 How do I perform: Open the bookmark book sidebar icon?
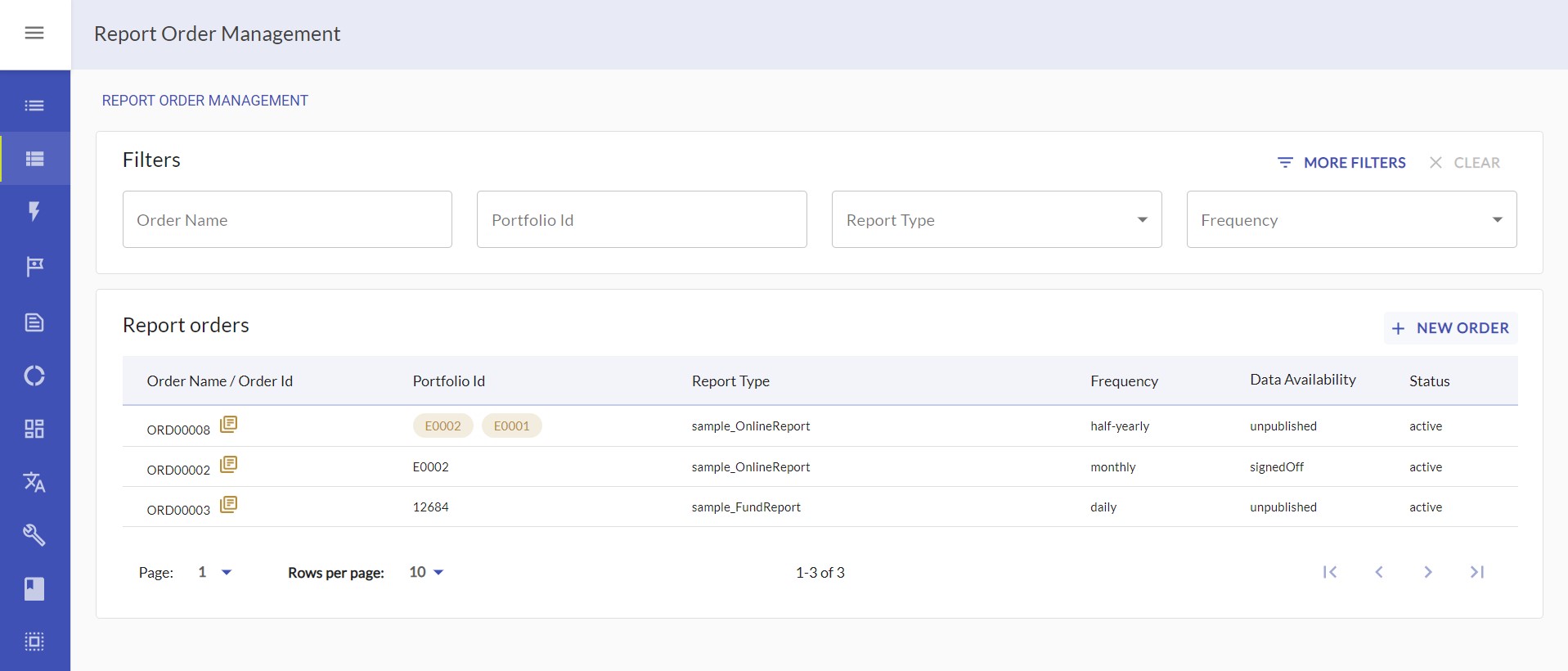[x=34, y=588]
